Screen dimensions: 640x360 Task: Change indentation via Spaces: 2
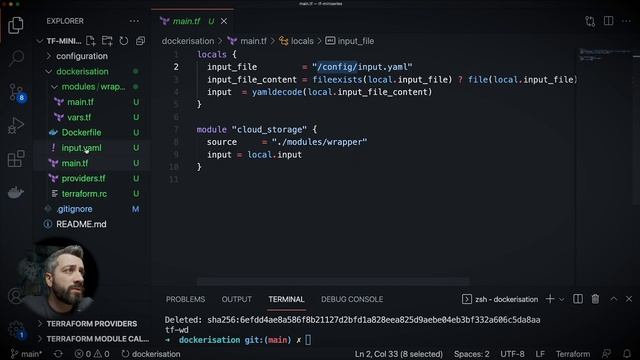[471, 354]
